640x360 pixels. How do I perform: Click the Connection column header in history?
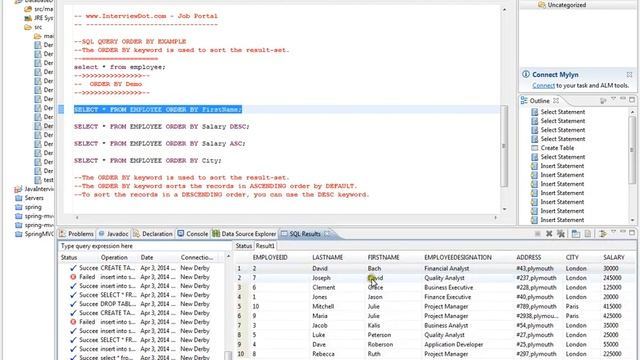197,258
